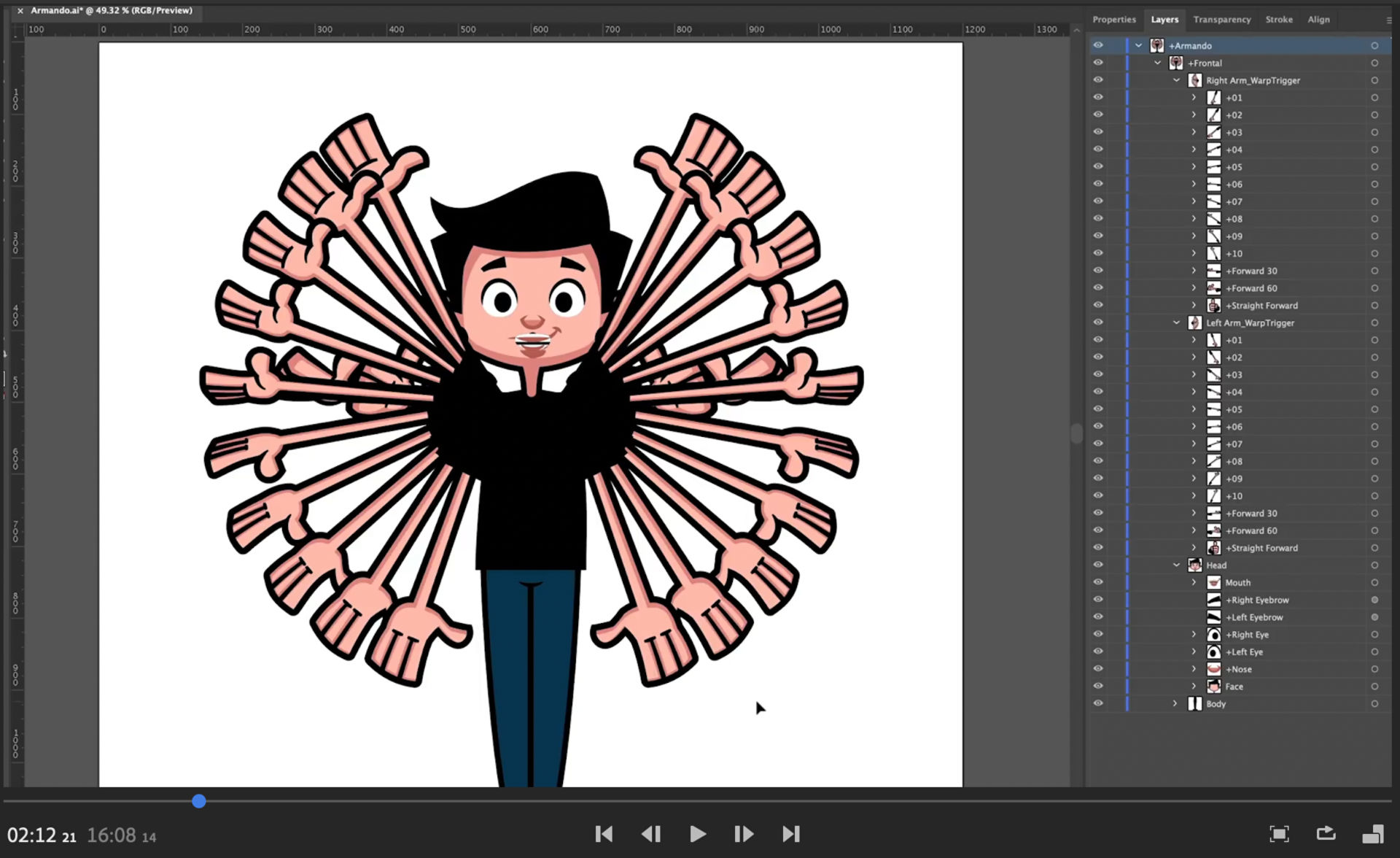Viewport: 1400px width, 858px height.
Task: Click the +Frontal layer name
Action: 1205,63
